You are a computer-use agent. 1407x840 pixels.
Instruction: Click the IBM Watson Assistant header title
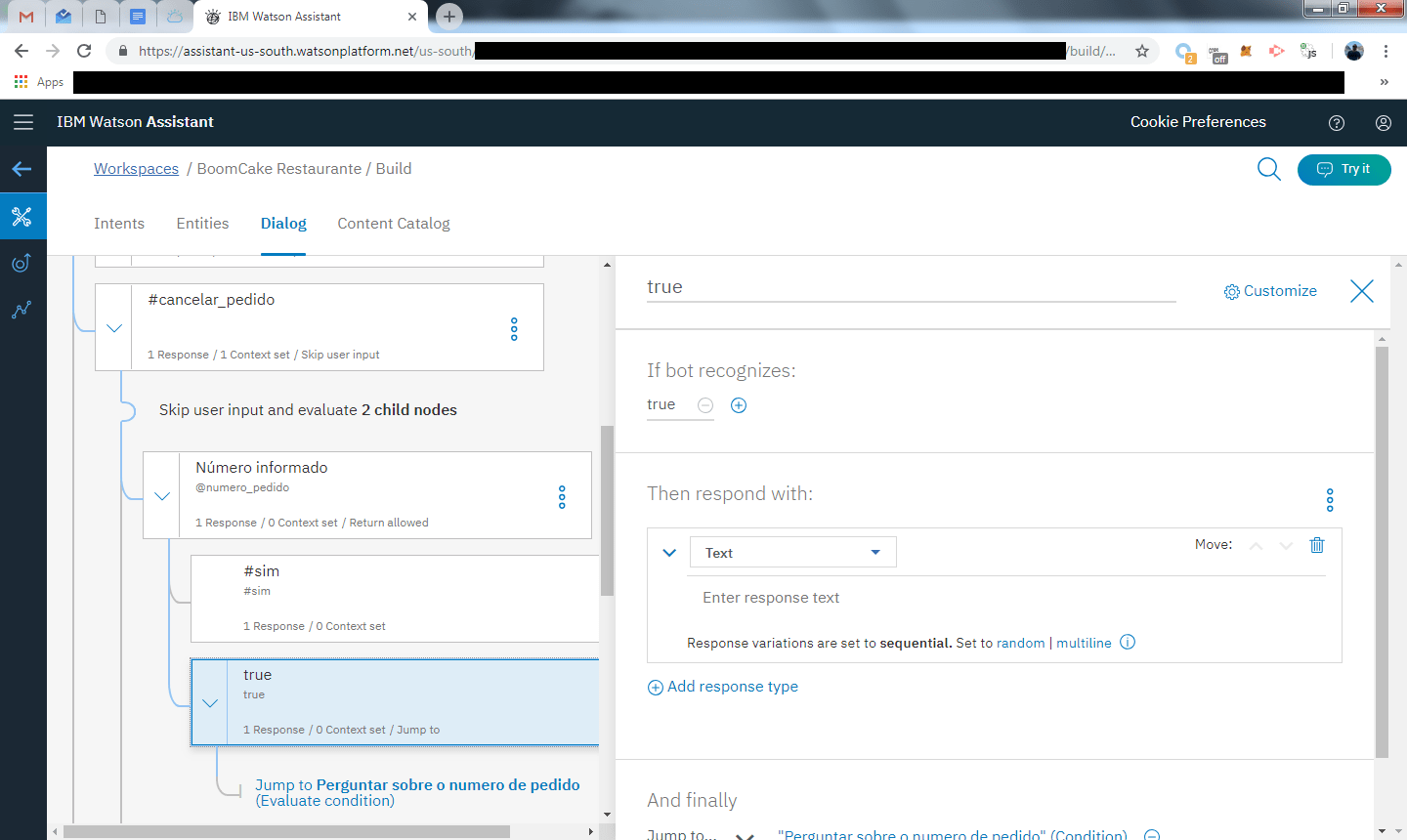click(135, 122)
